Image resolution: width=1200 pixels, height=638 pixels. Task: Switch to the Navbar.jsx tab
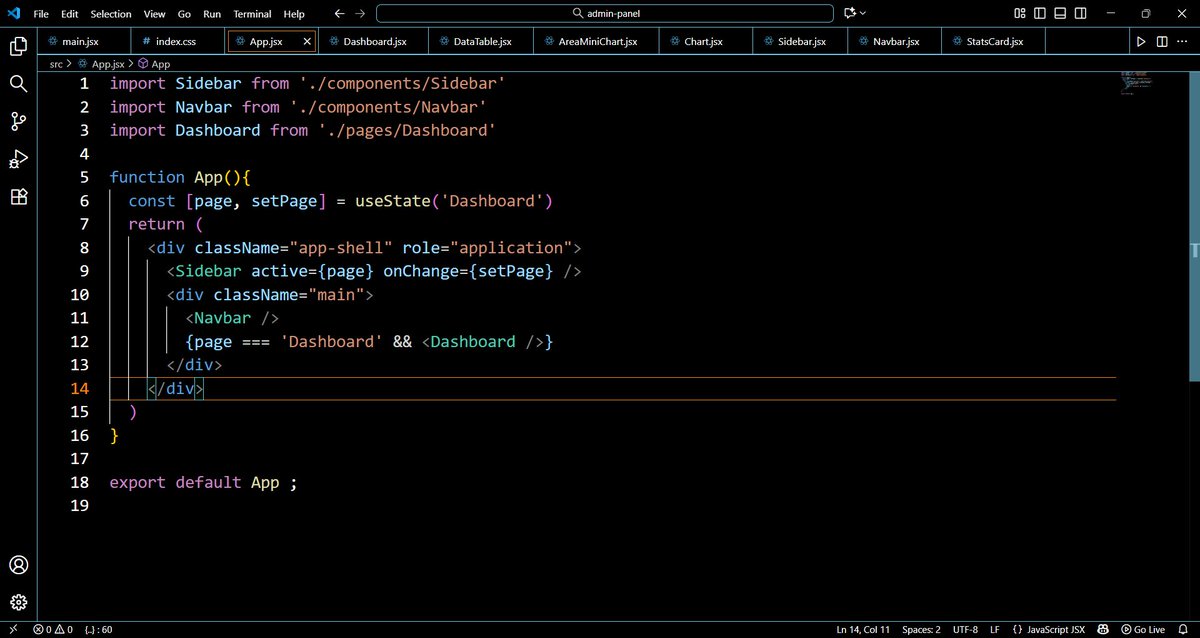[x=895, y=42]
